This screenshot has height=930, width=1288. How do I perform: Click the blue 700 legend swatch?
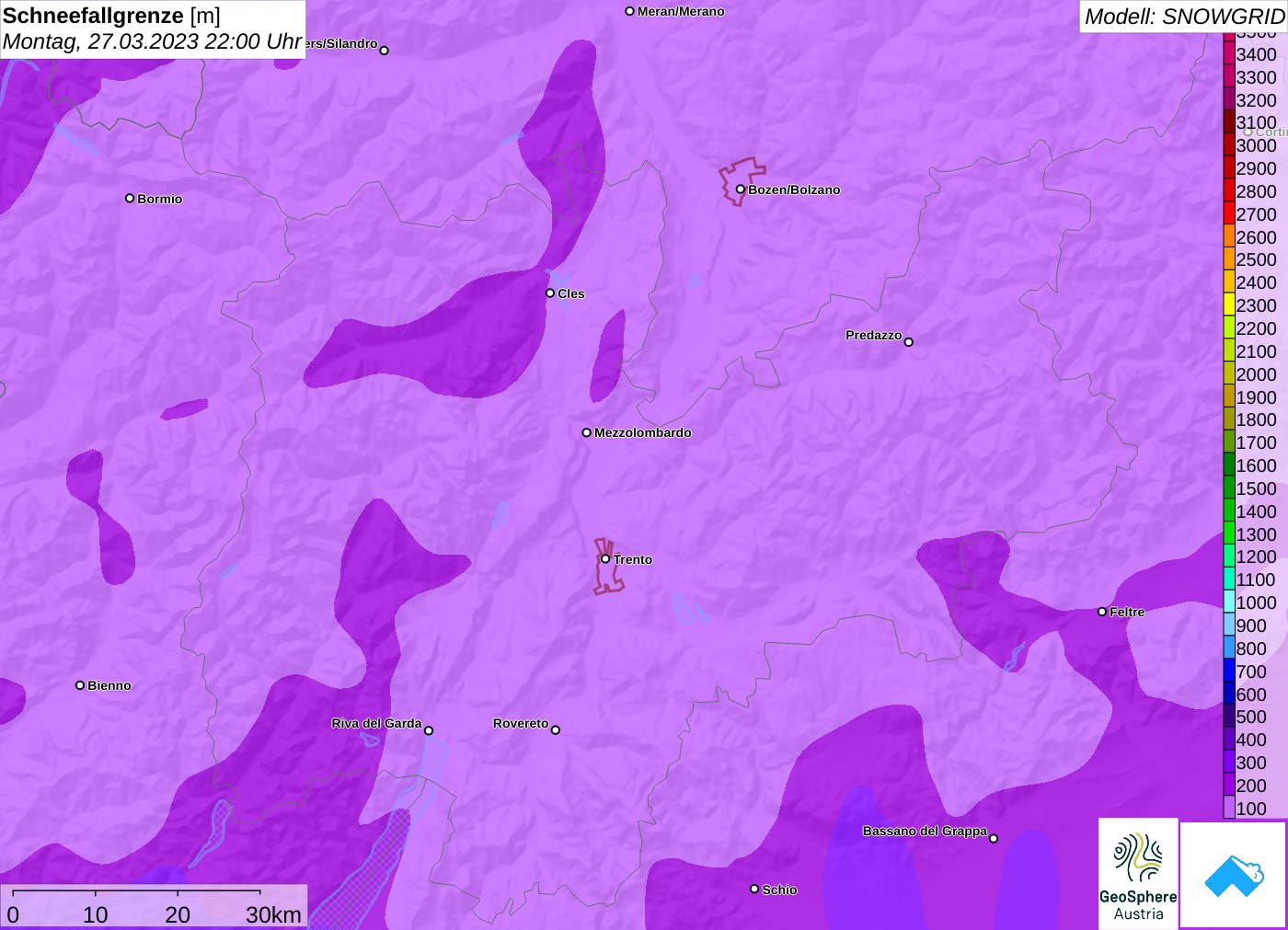(1229, 671)
